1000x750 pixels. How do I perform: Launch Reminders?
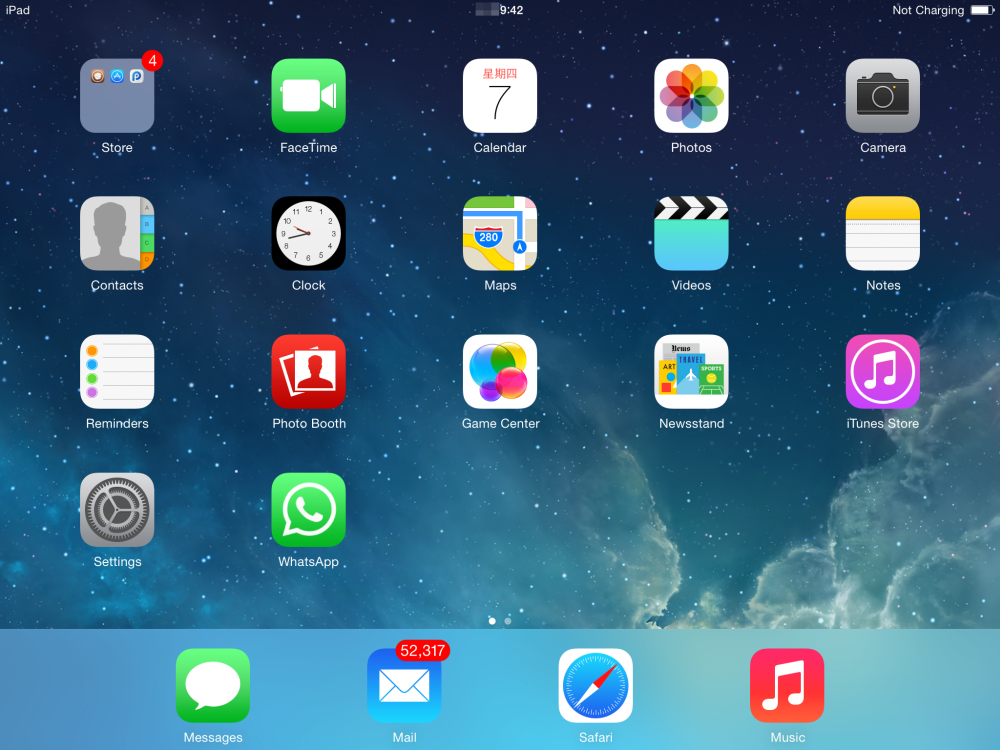117,372
